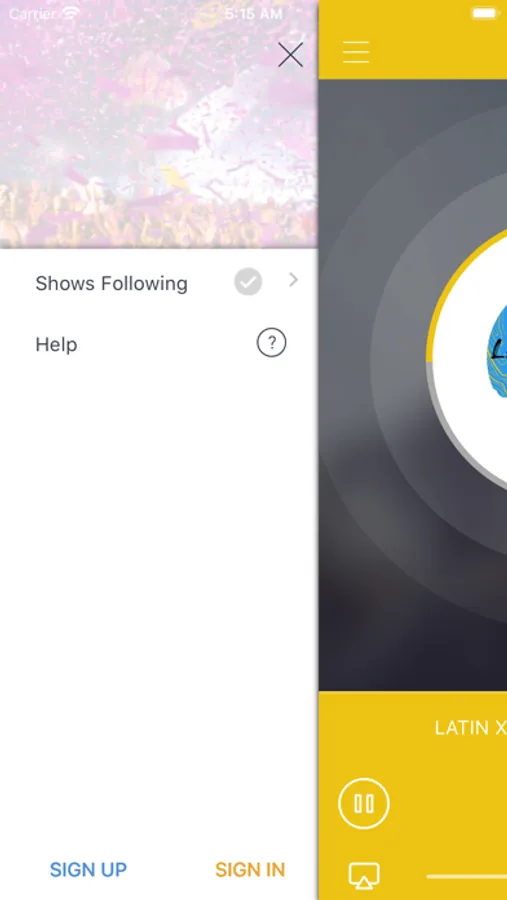Tap the clock in the status bar
The image size is (507, 900).
tap(253, 14)
